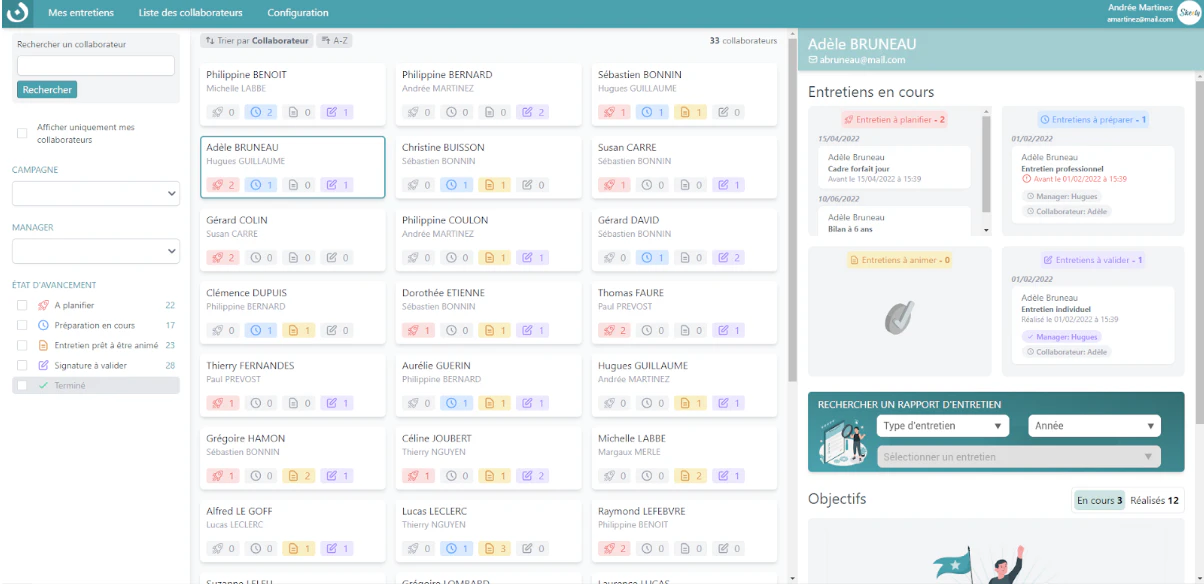This screenshot has width=1204, height=584.
Task: Click the search report illustration icon
Action: coord(842,441)
